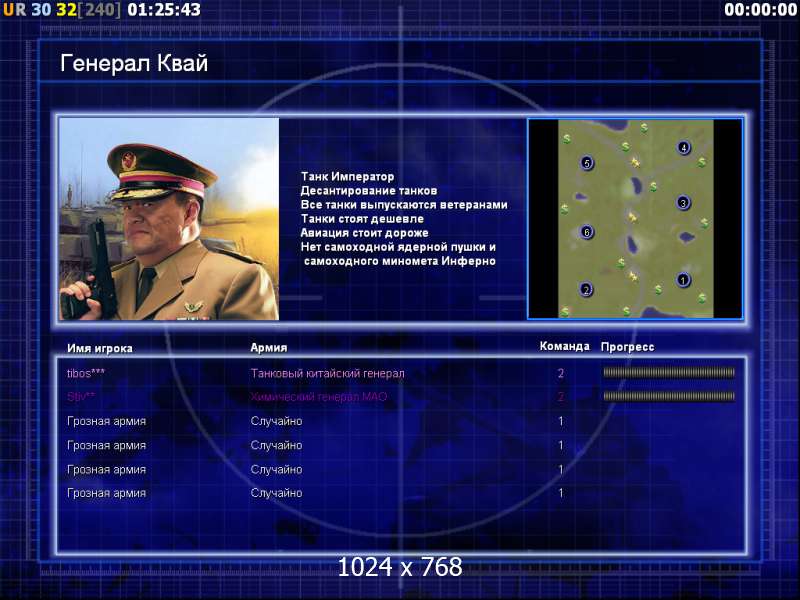
Task: Click start position 1 on the minimap
Action: coord(683,280)
